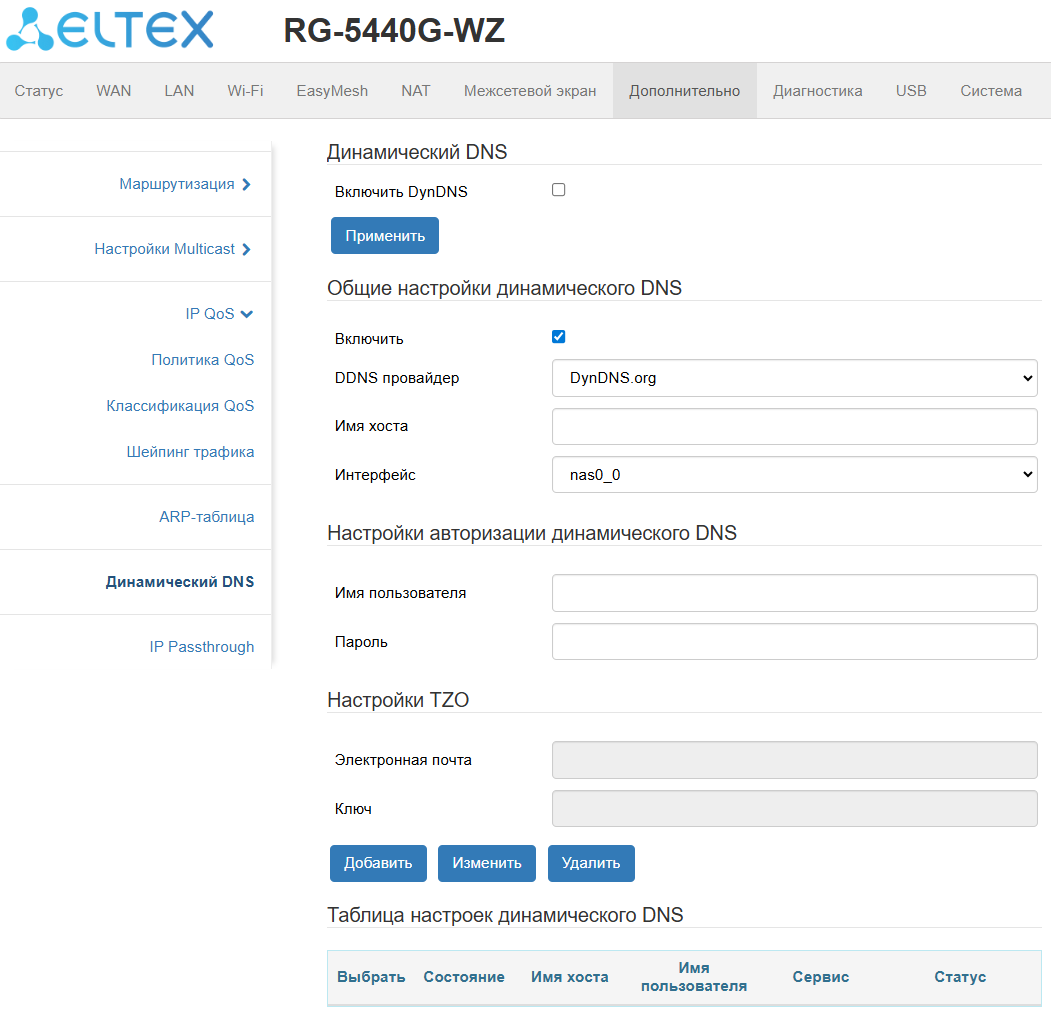Viewport: 1051px width, 1015px height.
Task: Click the Статус column header in table
Action: click(x=960, y=977)
